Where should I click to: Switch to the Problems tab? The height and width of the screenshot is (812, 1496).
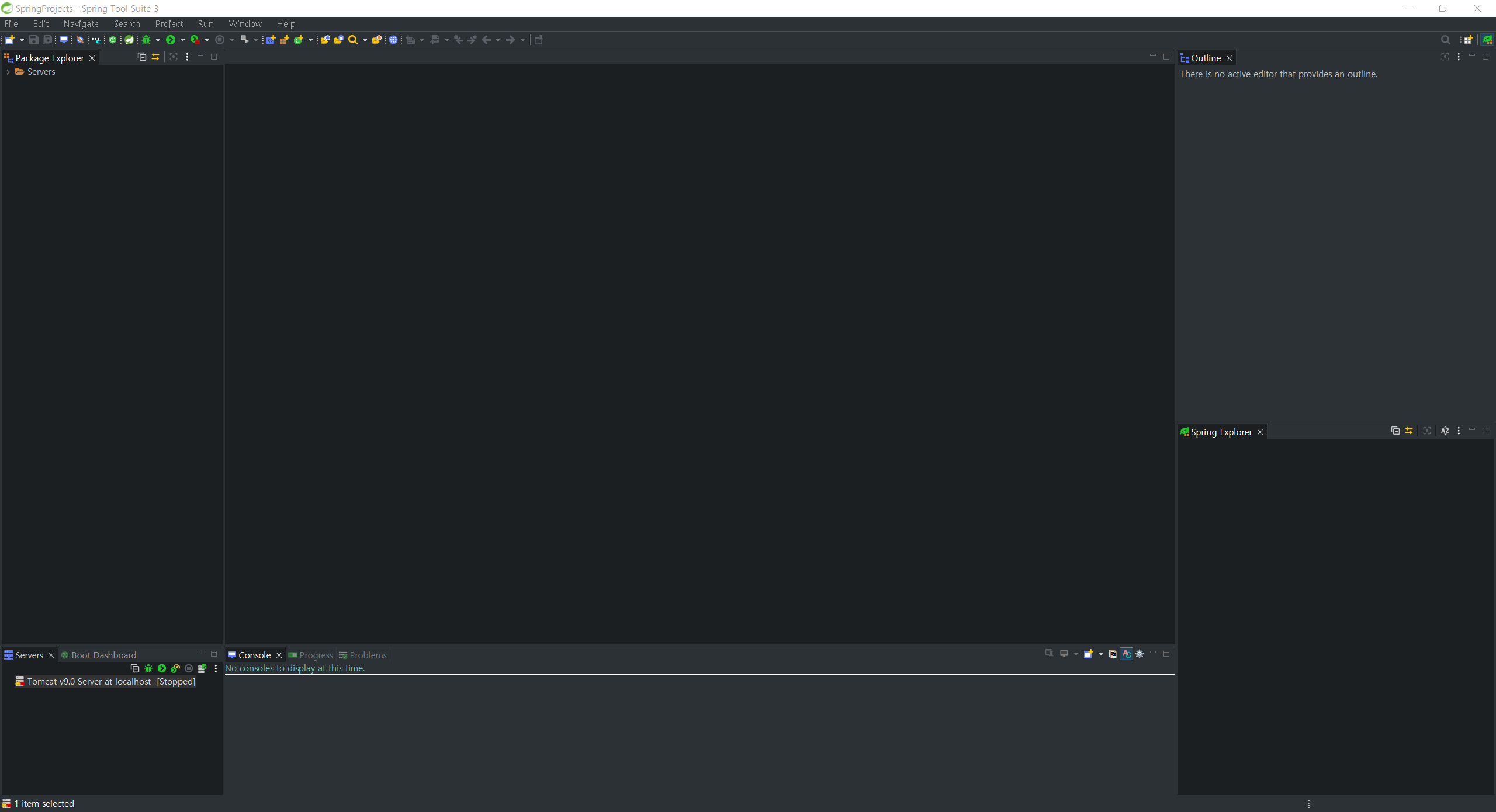point(368,655)
